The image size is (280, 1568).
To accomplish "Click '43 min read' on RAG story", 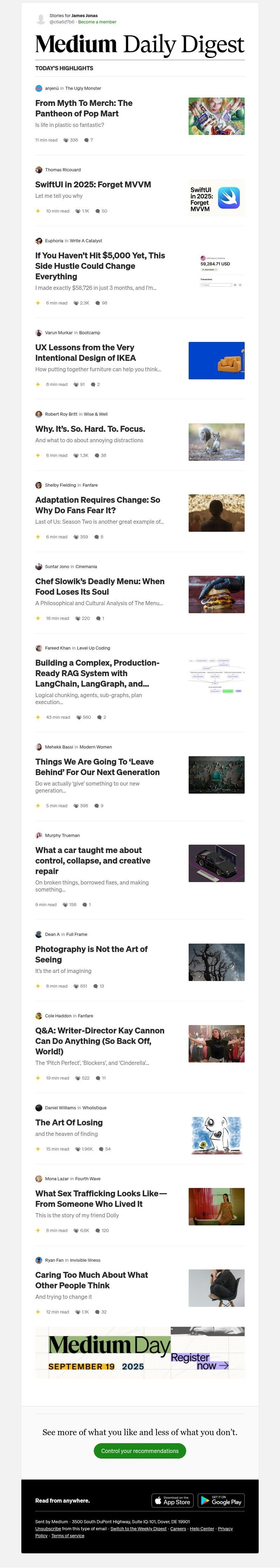I will 58,717.
